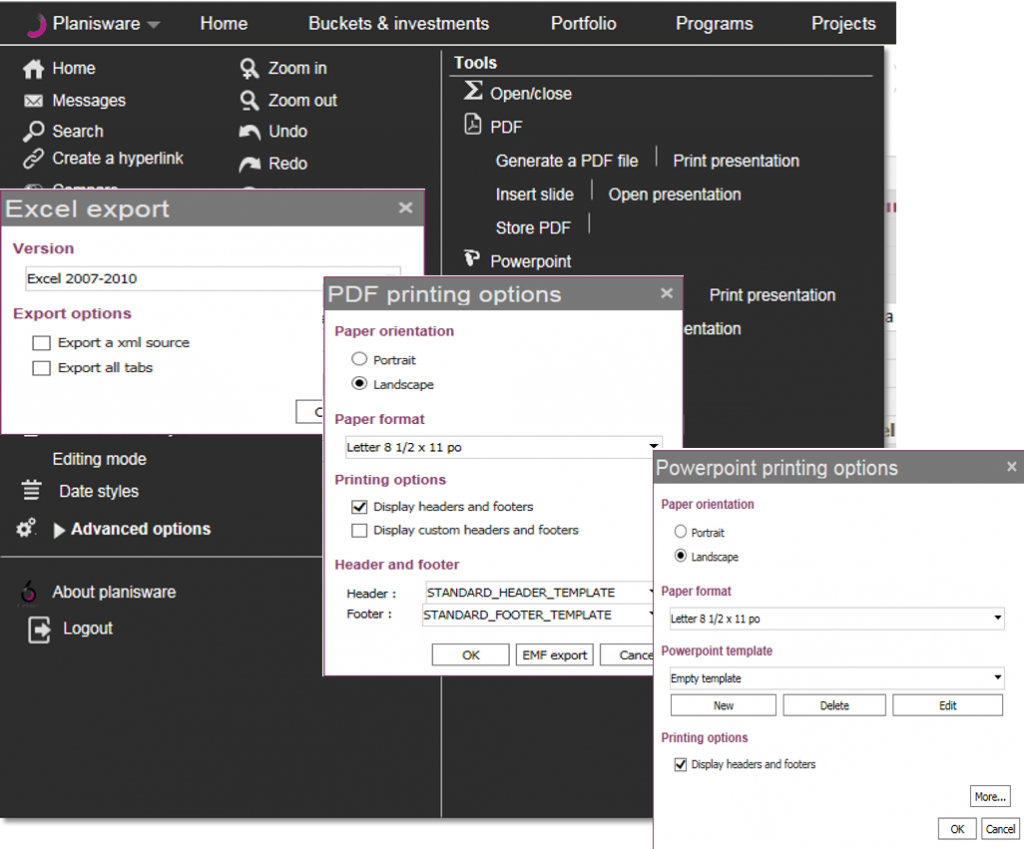Click the EMF export button
Image resolution: width=1024 pixels, height=849 pixels.
[554, 654]
